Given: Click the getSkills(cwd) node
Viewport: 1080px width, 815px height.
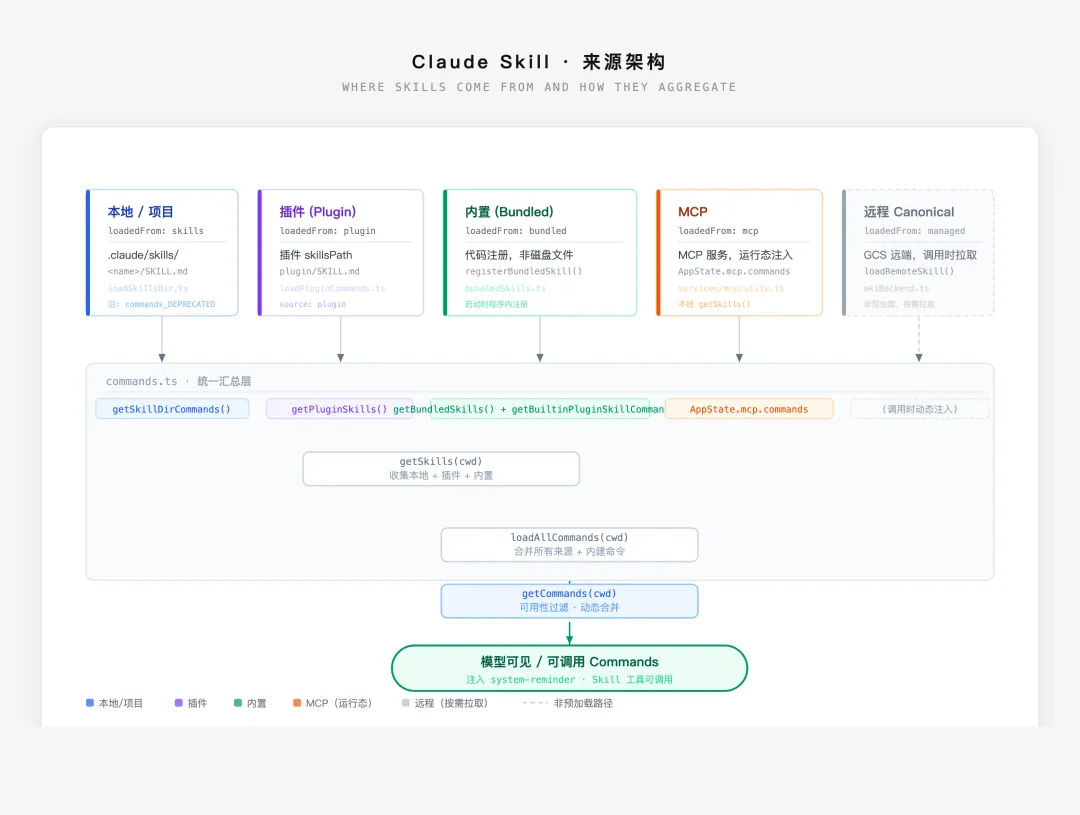Looking at the screenshot, I should pyautogui.click(x=441, y=468).
